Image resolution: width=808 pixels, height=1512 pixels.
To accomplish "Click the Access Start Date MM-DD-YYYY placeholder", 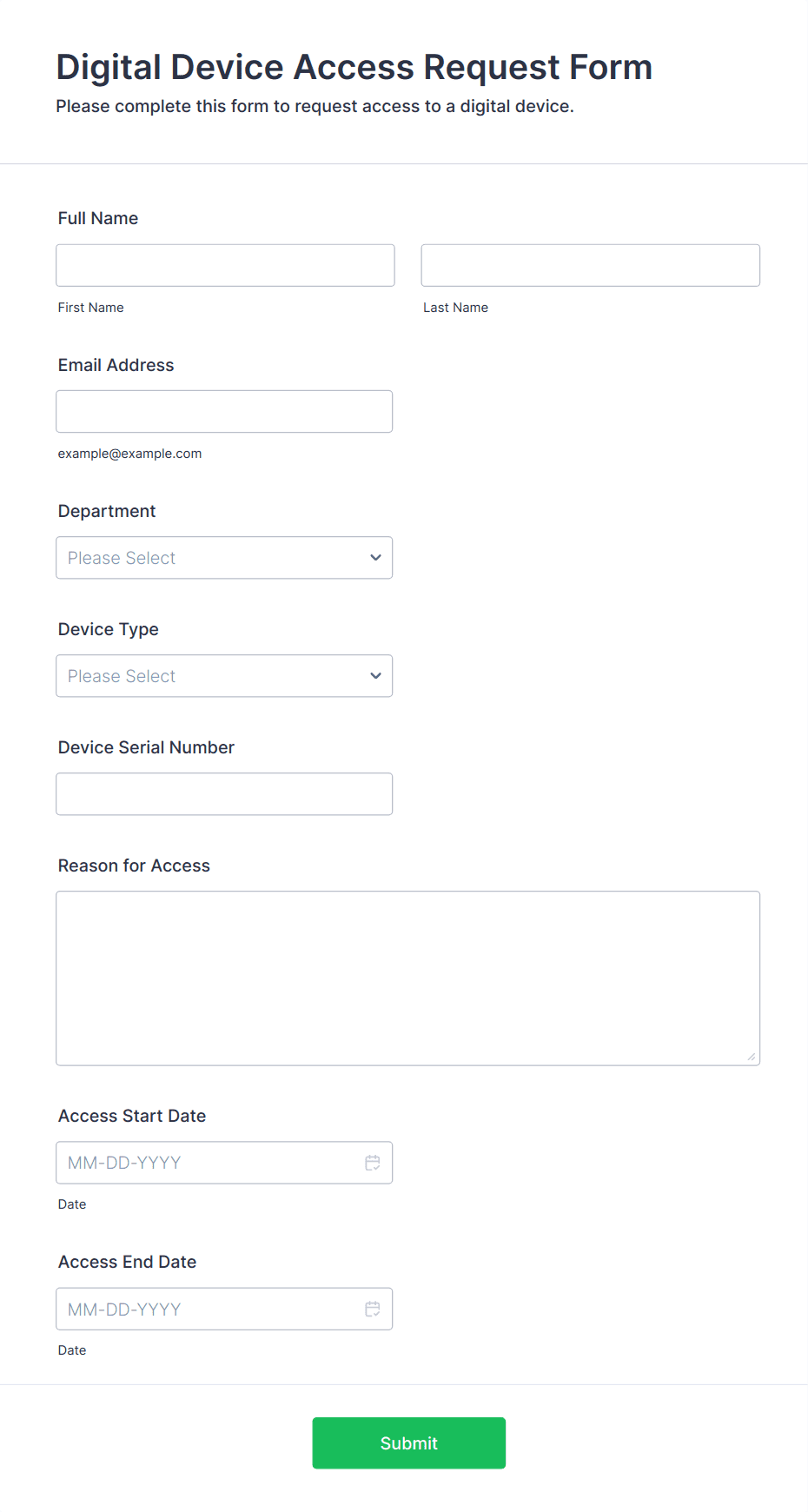I will coord(124,1163).
